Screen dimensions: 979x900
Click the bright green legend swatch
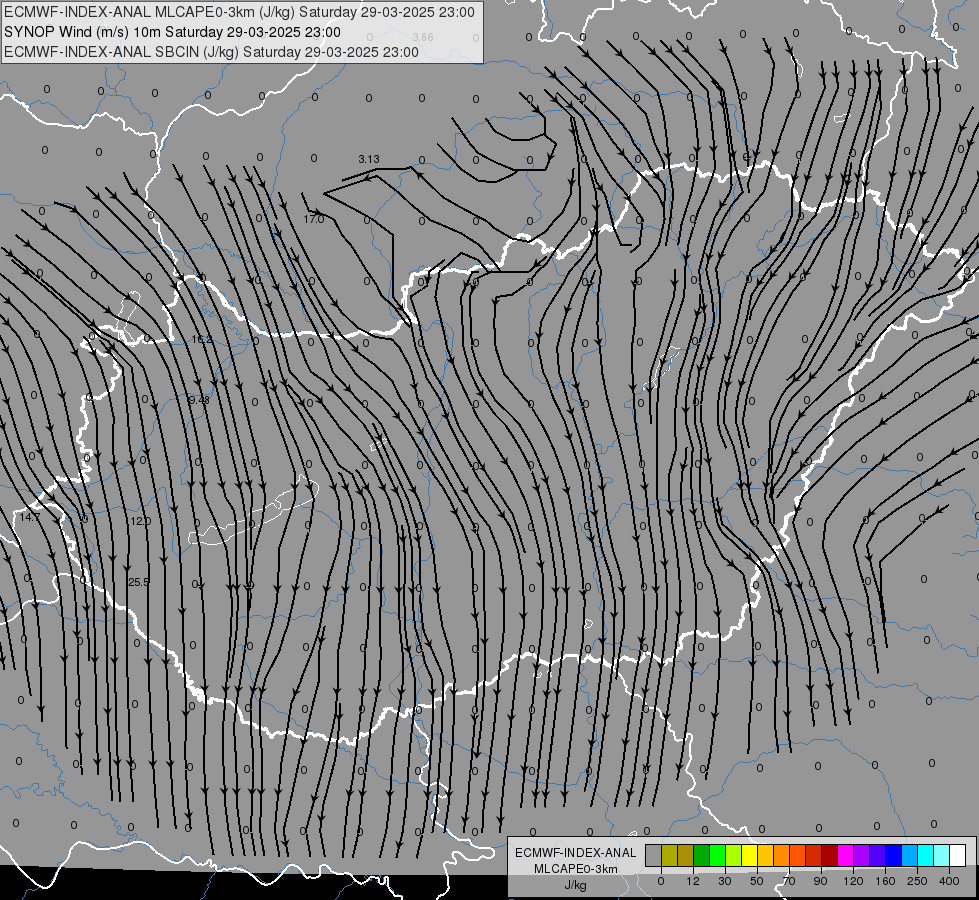pyautogui.click(x=718, y=855)
